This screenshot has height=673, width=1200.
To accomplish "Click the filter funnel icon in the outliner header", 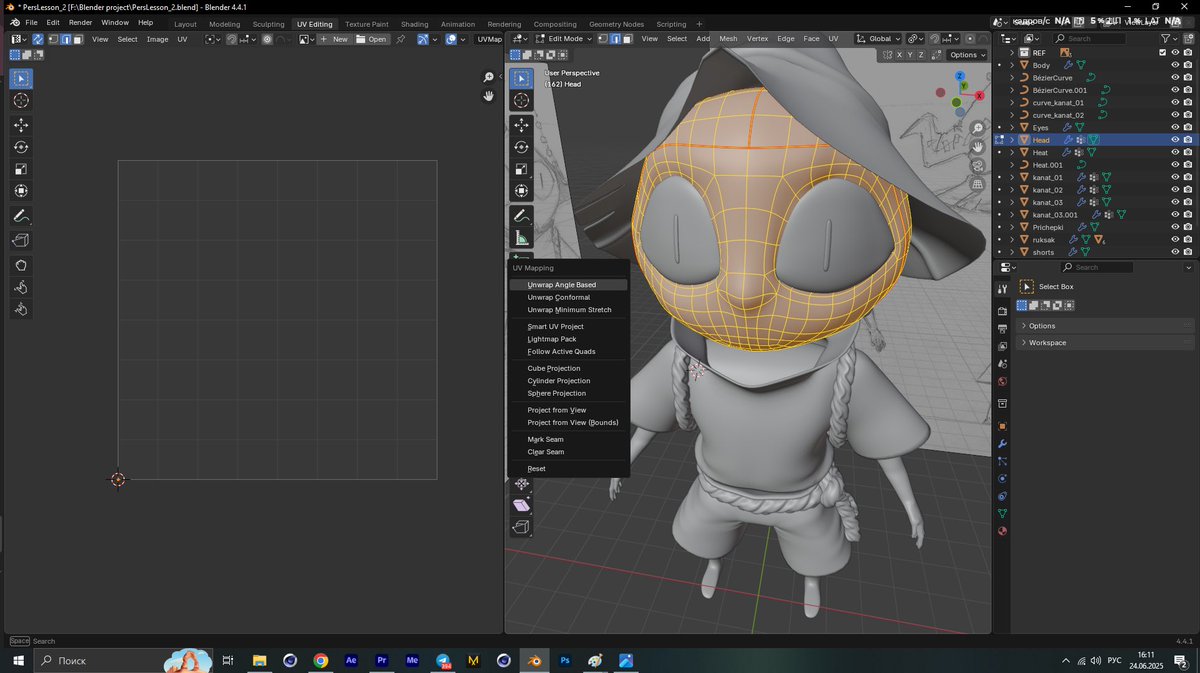I will click(1166, 38).
